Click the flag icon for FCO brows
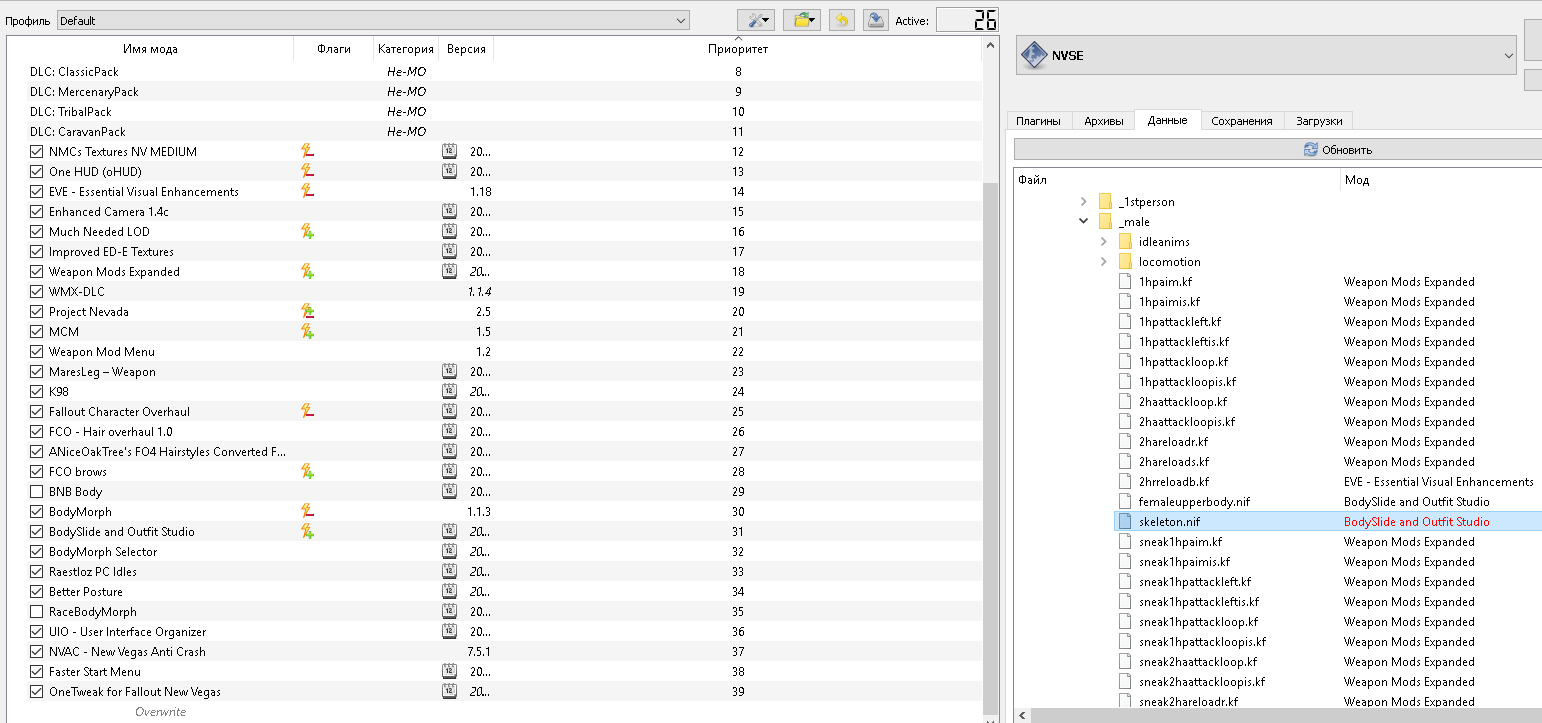Viewport: 1542px width, 723px height. (308, 472)
